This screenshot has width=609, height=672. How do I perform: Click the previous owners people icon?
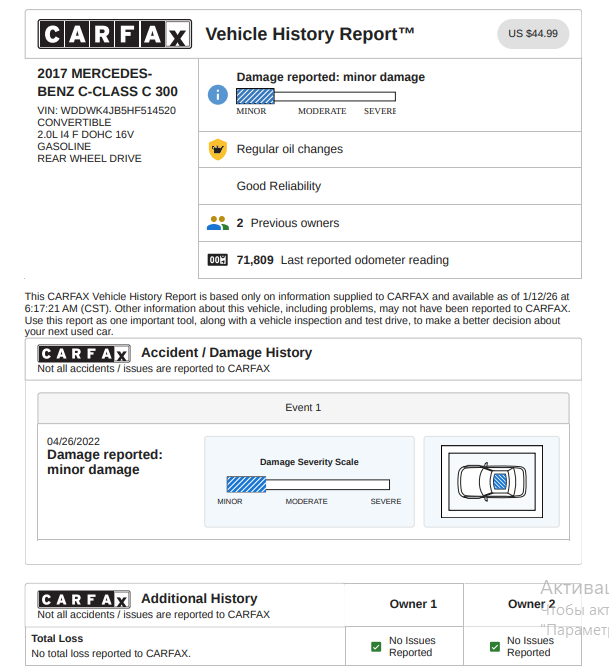click(217, 223)
